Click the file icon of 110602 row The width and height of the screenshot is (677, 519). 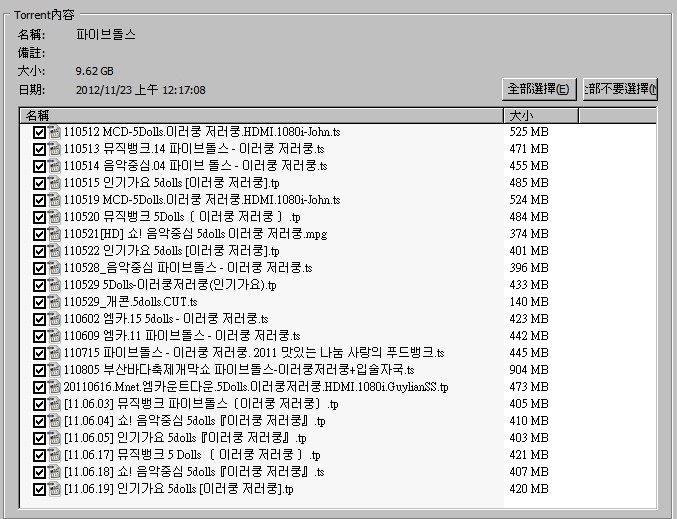coord(54,320)
